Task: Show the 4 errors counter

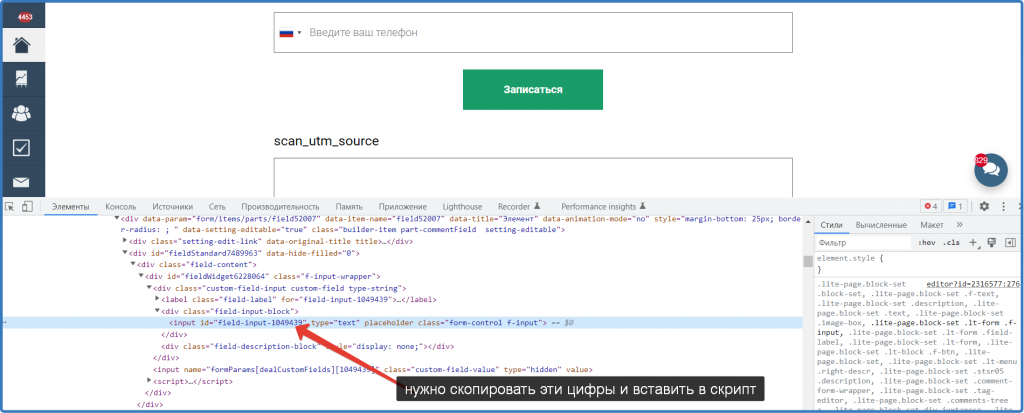Action: [x=930, y=206]
